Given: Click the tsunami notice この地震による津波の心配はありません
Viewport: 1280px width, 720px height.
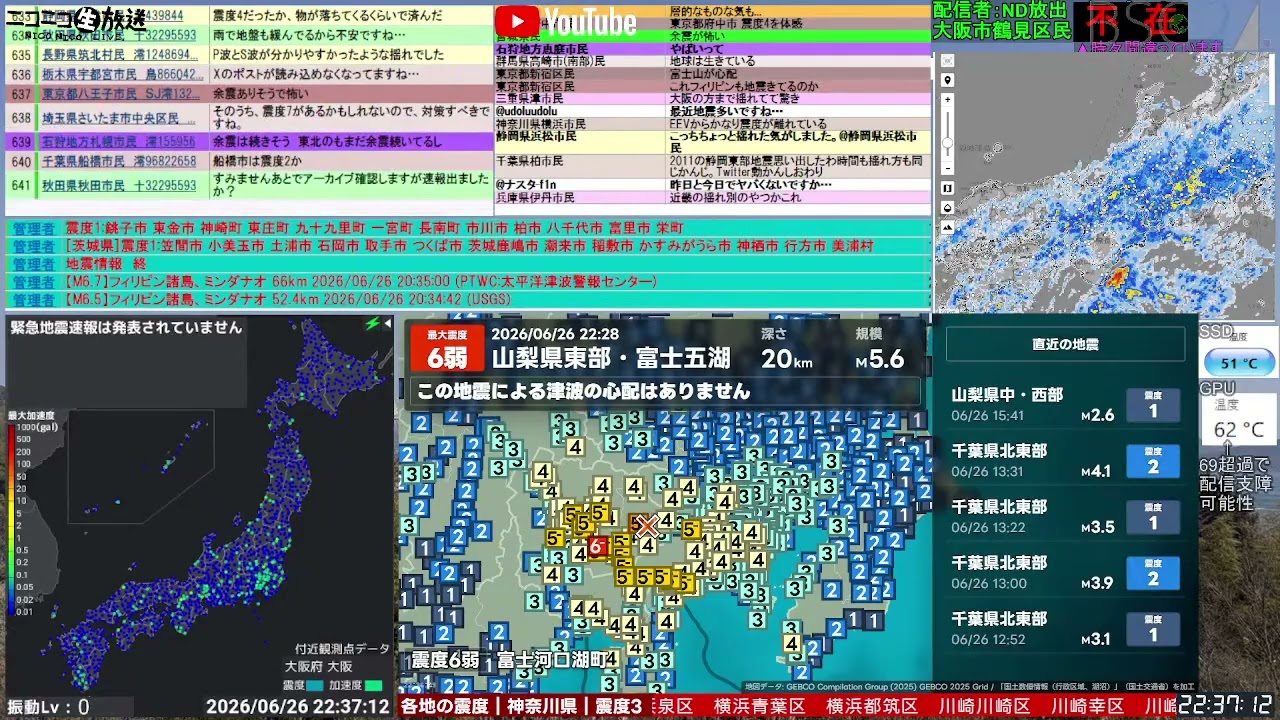Looking at the screenshot, I should coord(583,391).
